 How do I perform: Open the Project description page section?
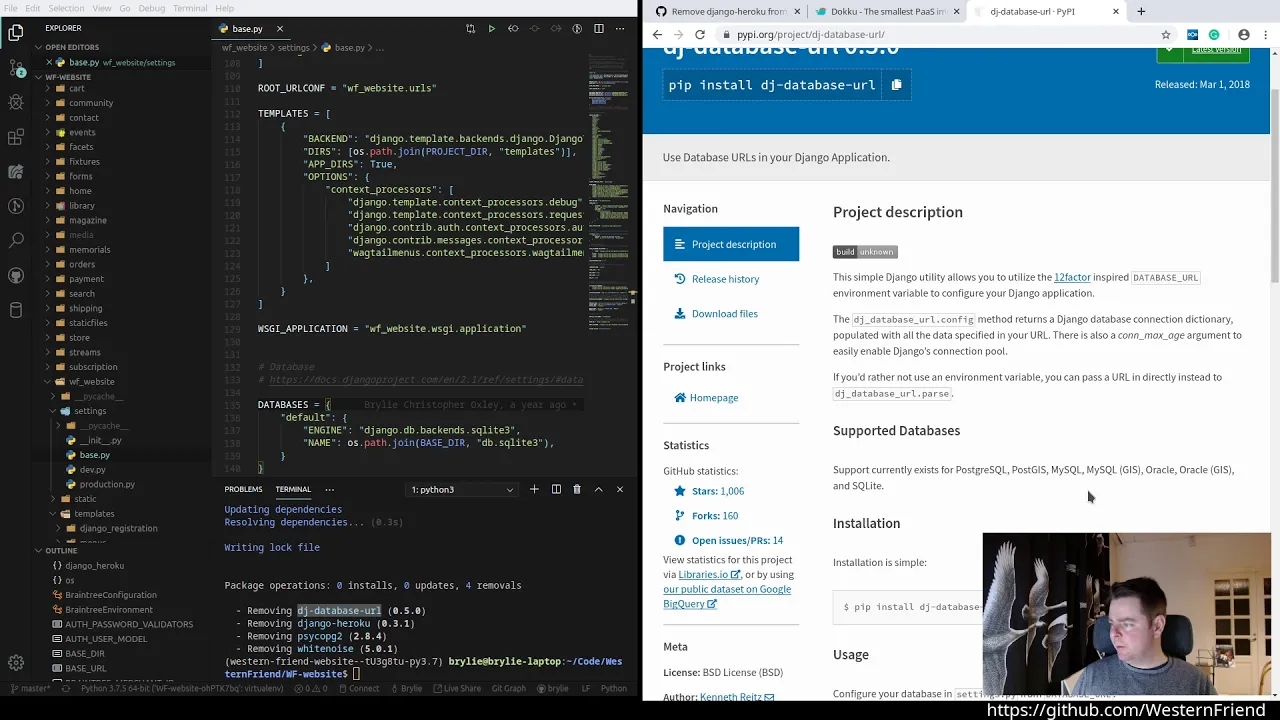731,244
